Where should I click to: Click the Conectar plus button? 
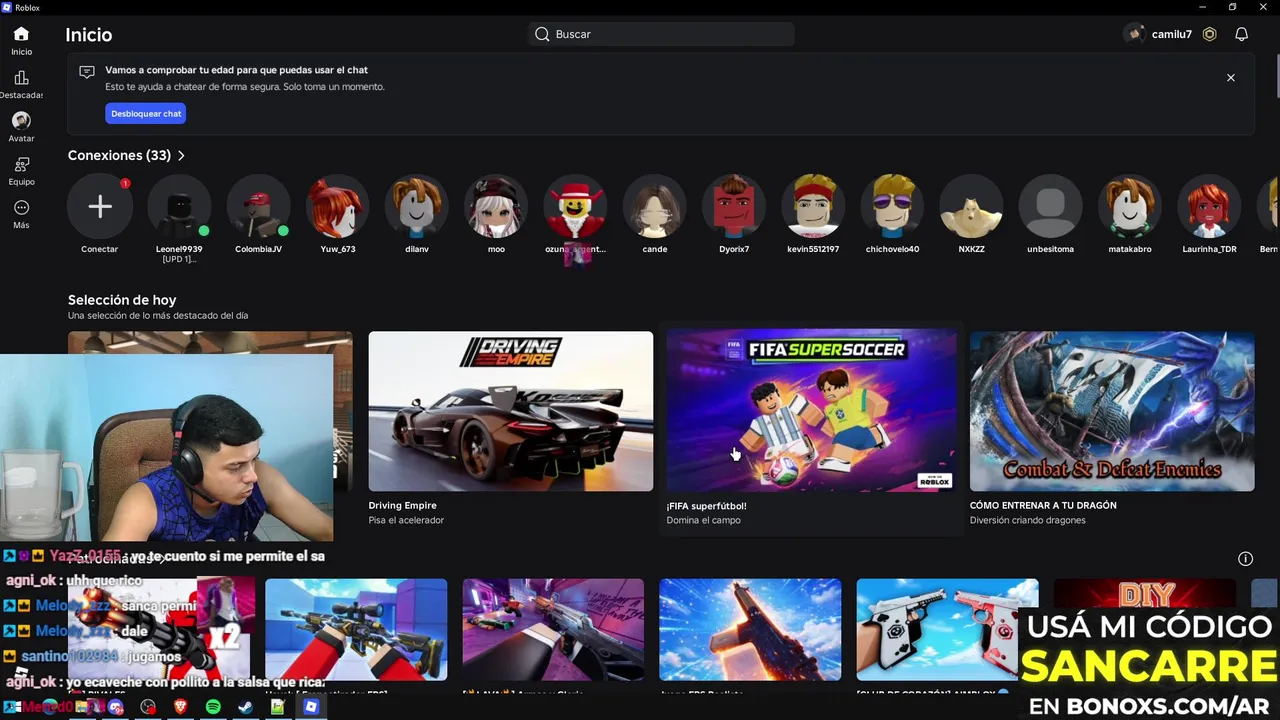(99, 207)
